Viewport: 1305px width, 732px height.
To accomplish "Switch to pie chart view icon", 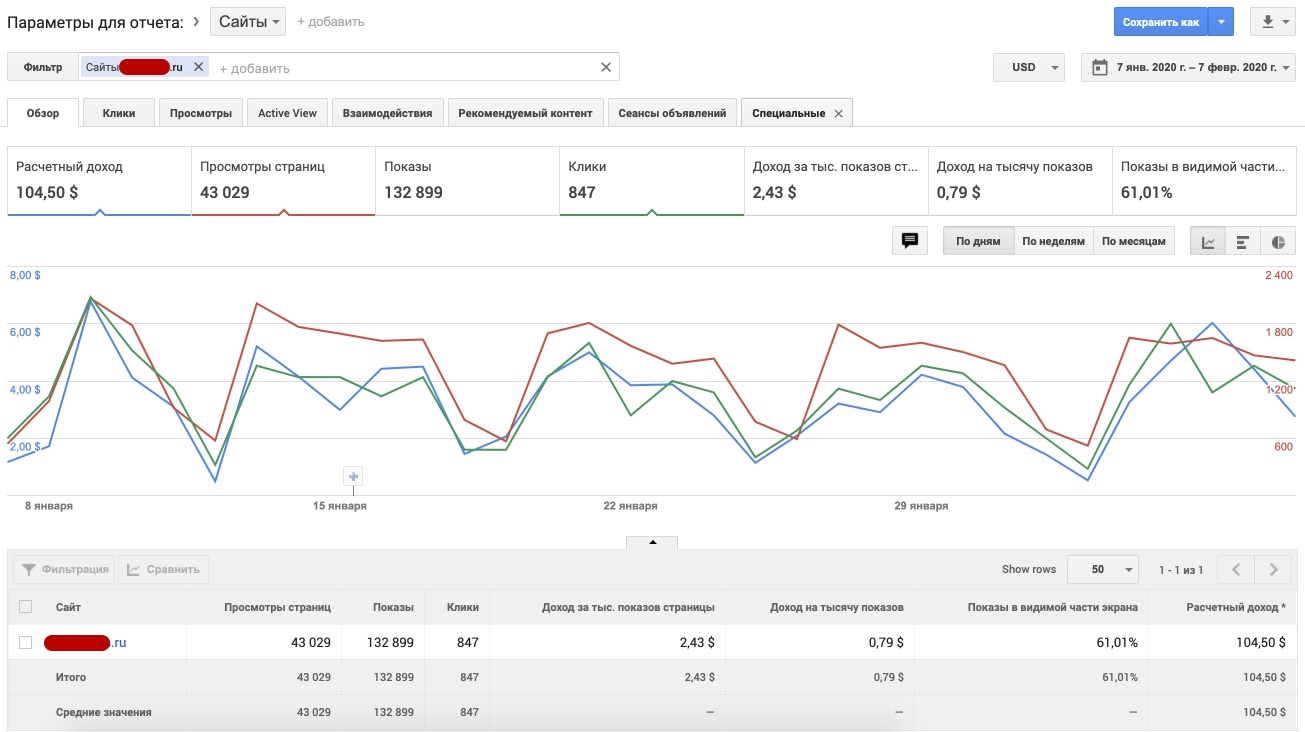I will [x=1278, y=241].
